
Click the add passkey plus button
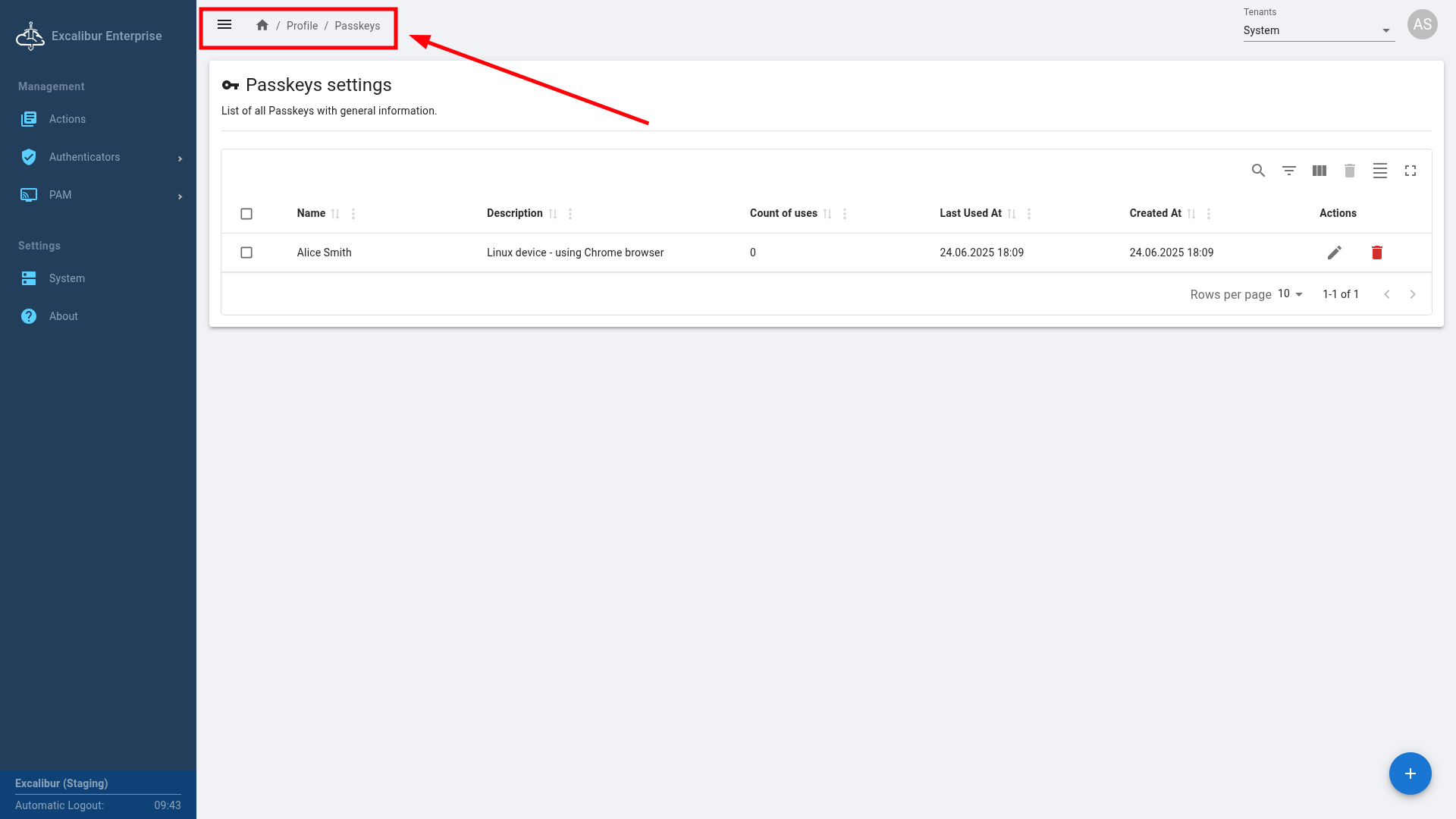[x=1410, y=773]
